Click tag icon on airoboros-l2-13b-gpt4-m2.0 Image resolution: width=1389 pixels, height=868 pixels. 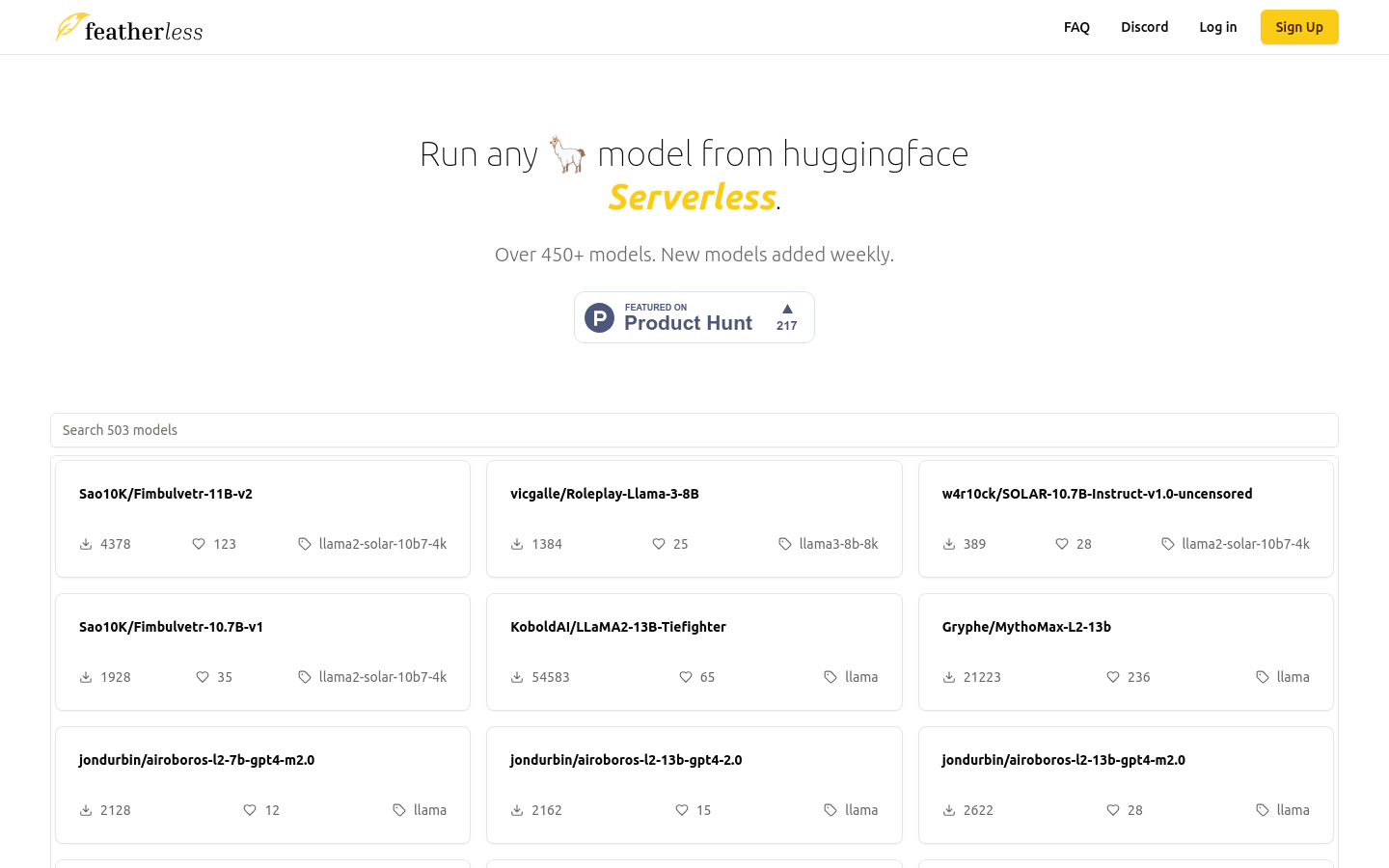click(x=1263, y=810)
